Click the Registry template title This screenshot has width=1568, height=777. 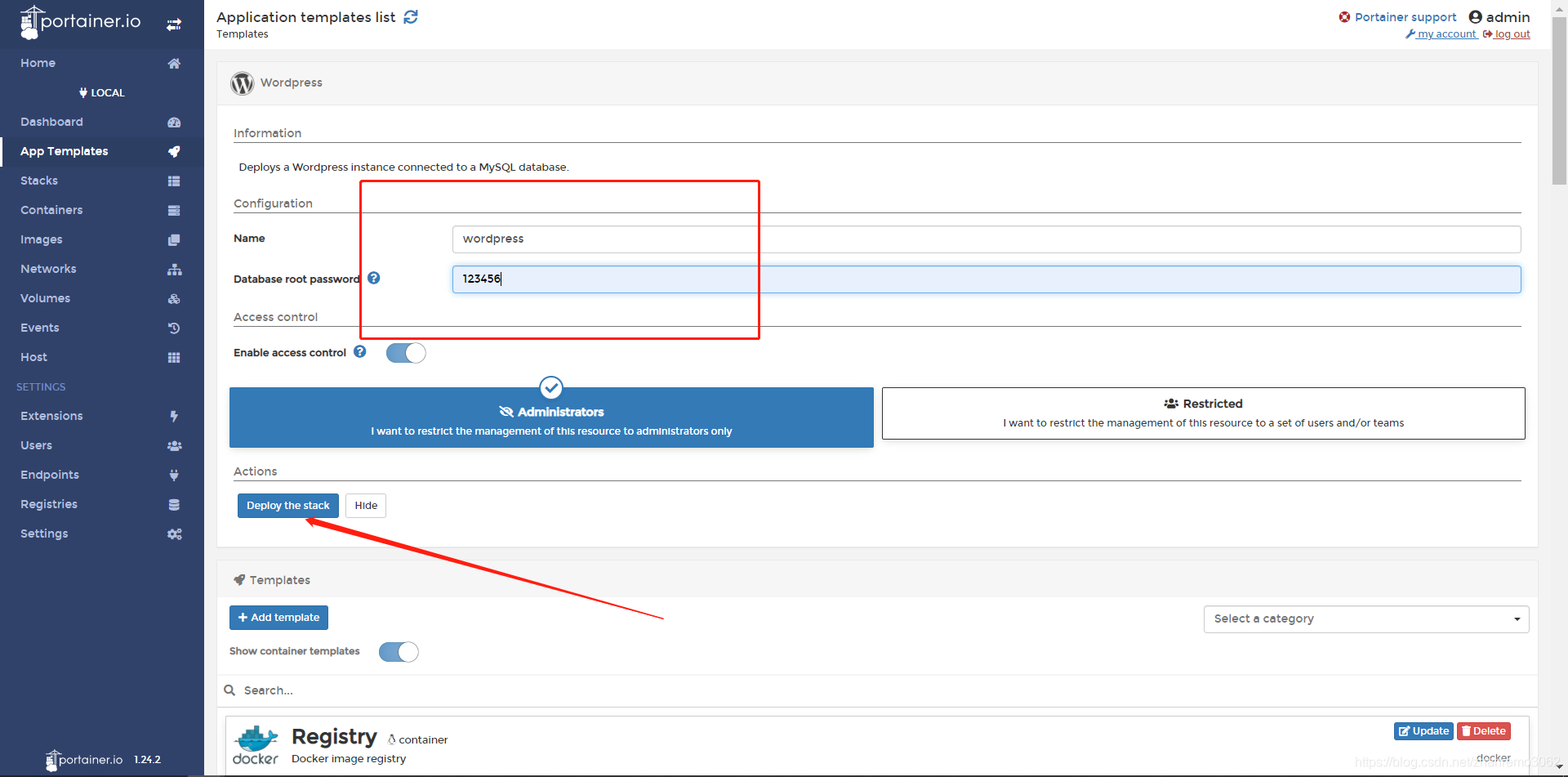tap(334, 736)
